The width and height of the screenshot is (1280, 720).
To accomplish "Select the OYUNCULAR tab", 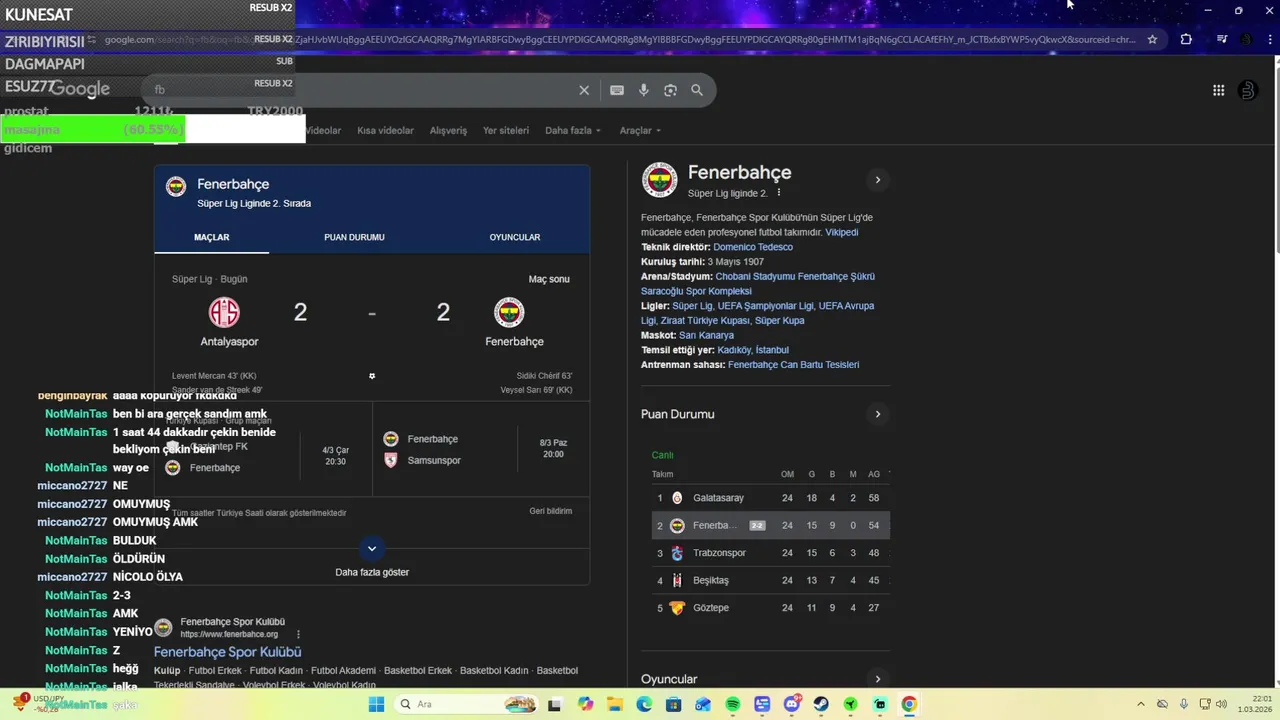I will (515, 237).
